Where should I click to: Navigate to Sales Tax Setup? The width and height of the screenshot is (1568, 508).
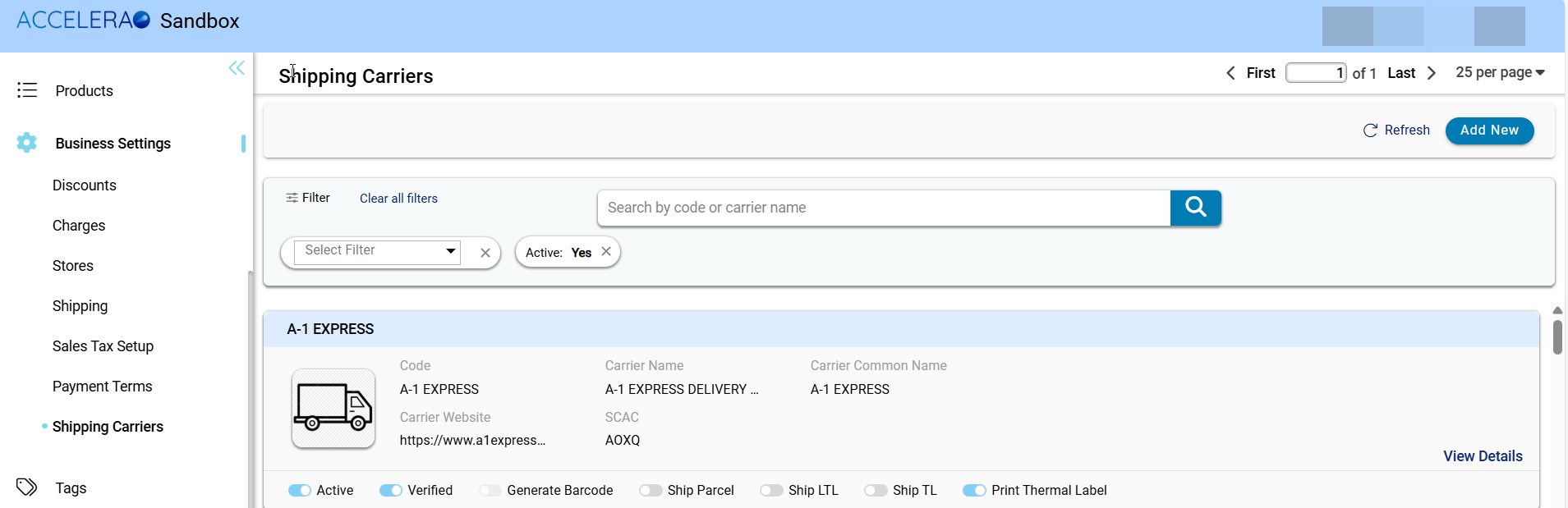(103, 346)
